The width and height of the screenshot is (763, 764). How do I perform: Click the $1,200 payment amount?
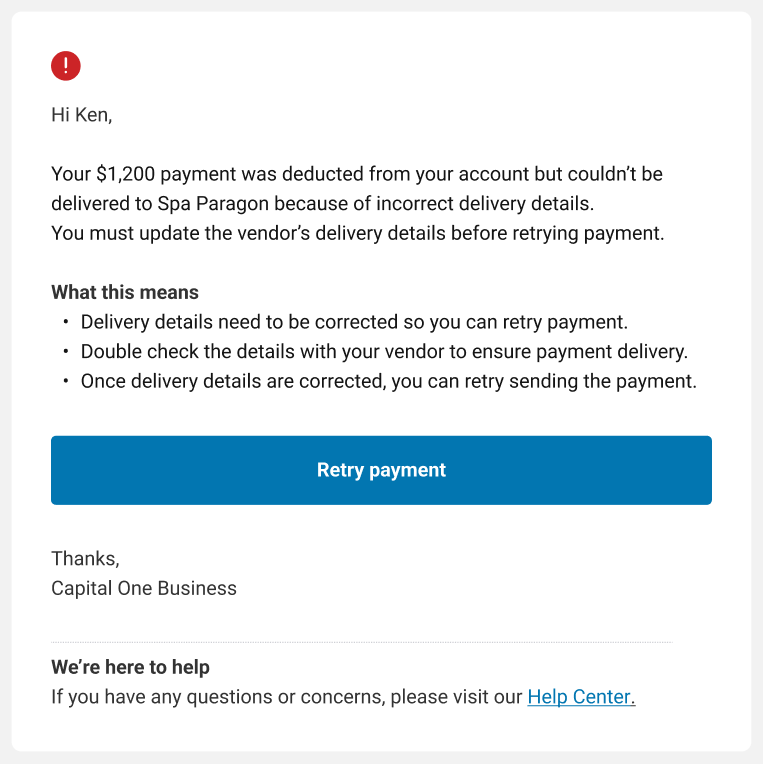pos(125,174)
